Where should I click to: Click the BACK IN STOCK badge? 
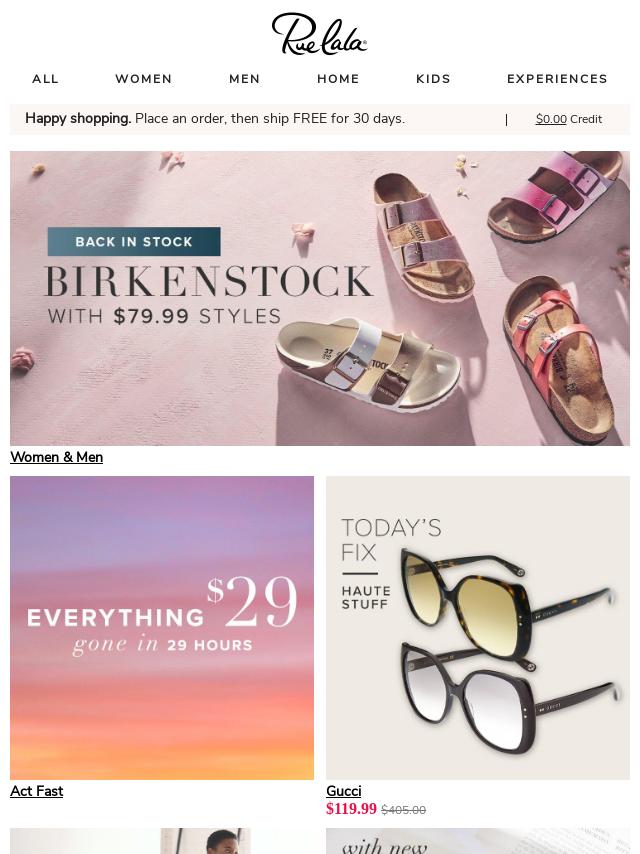(134, 241)
